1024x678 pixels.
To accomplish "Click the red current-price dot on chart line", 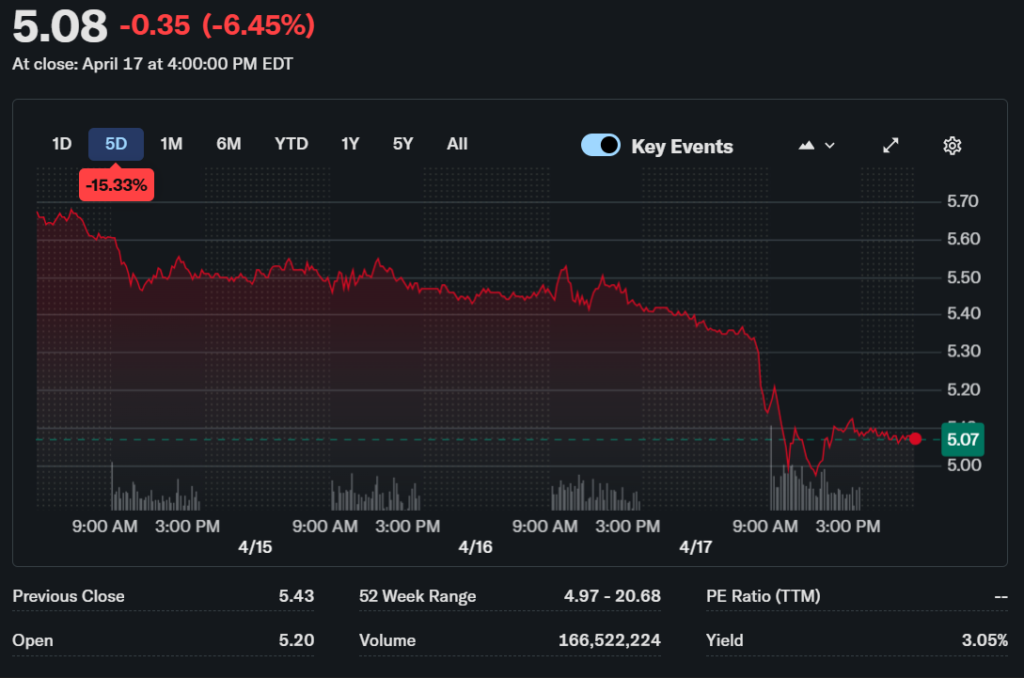I will [x=915, y=438].
